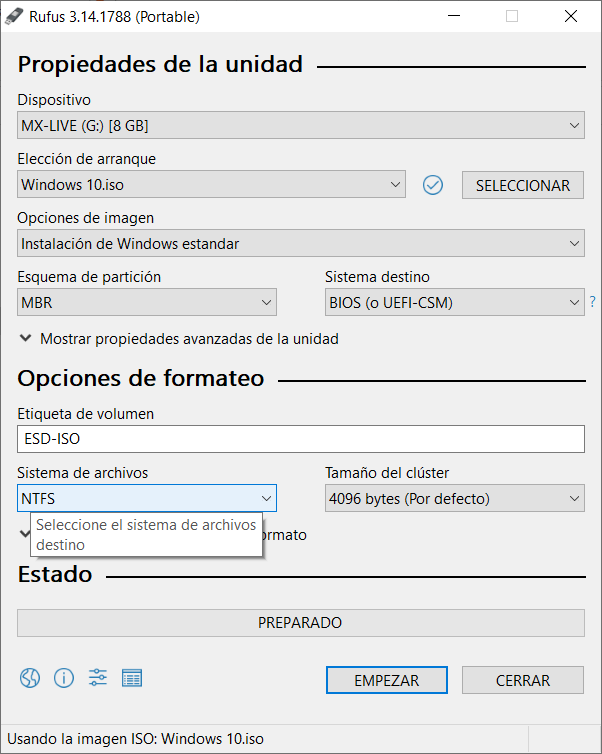Open the language globe icon
This screenshot has width=602, height=754.
30,679
